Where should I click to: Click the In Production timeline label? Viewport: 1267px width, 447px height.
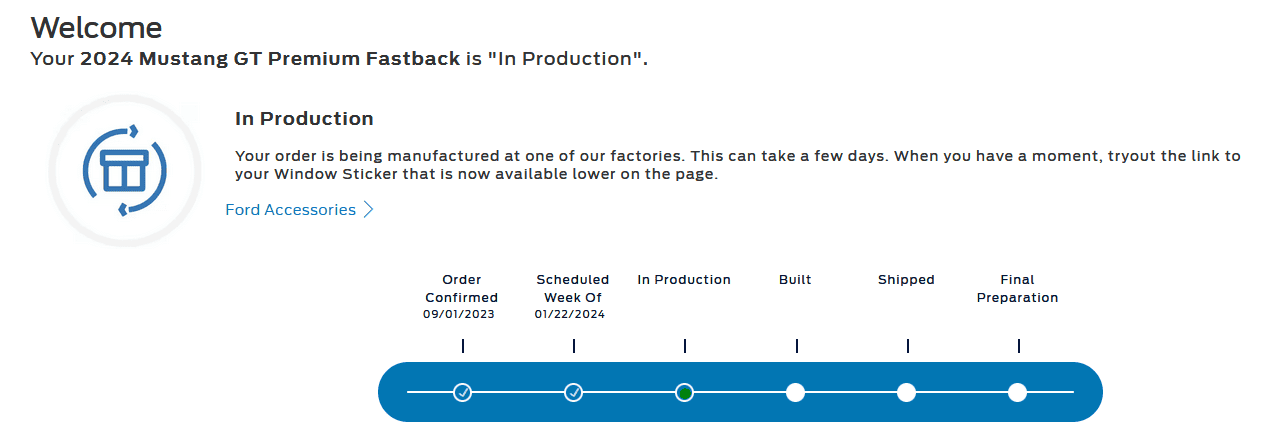(x=684, y=280)
